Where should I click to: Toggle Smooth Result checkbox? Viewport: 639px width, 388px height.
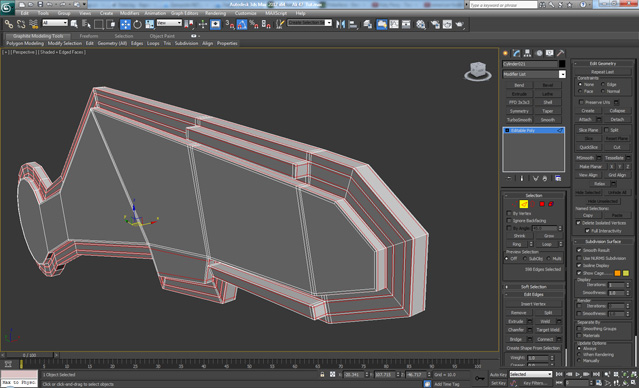579,250
